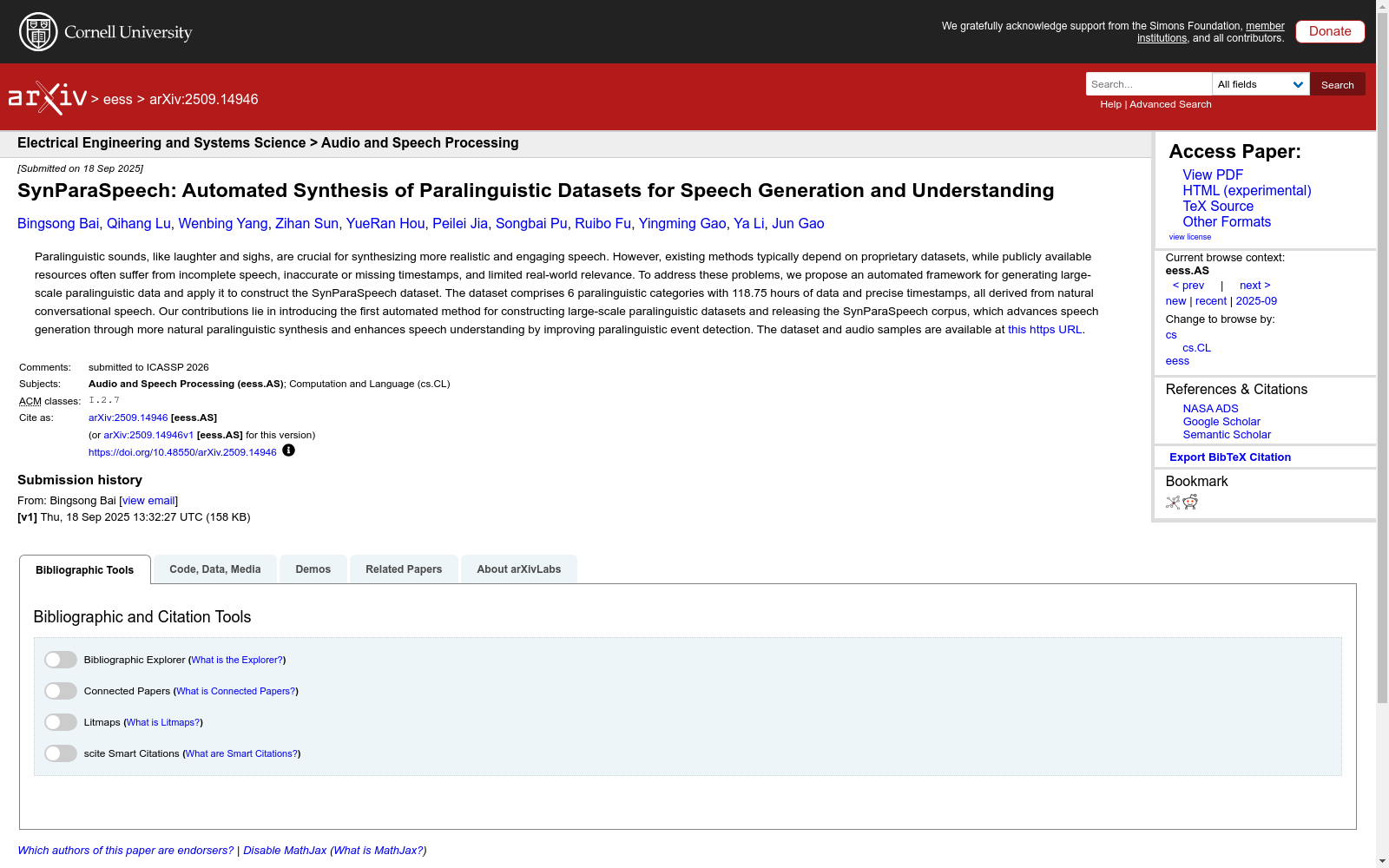
Task: Go to previous paper via prev link
Action: (x=1188, y=286)
